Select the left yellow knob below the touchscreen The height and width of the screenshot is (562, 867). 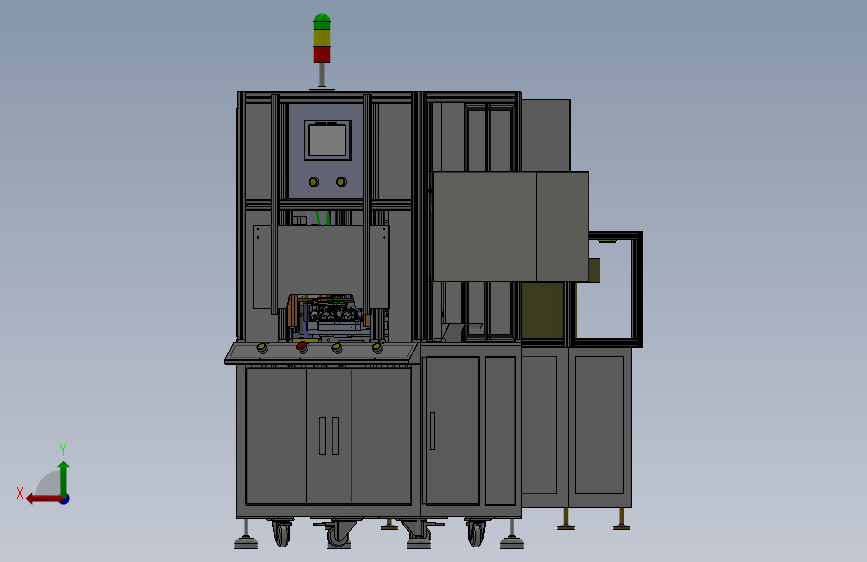click(314, 182)
